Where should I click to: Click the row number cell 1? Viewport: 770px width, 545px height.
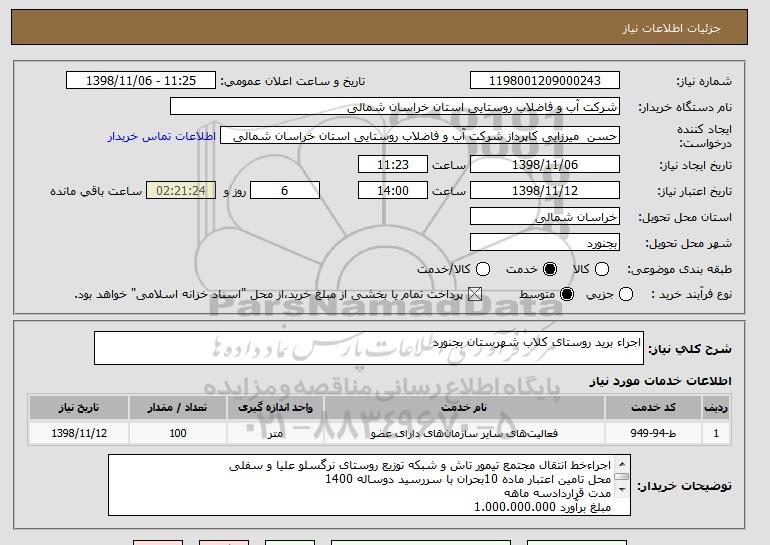click(x=716, y=433)
